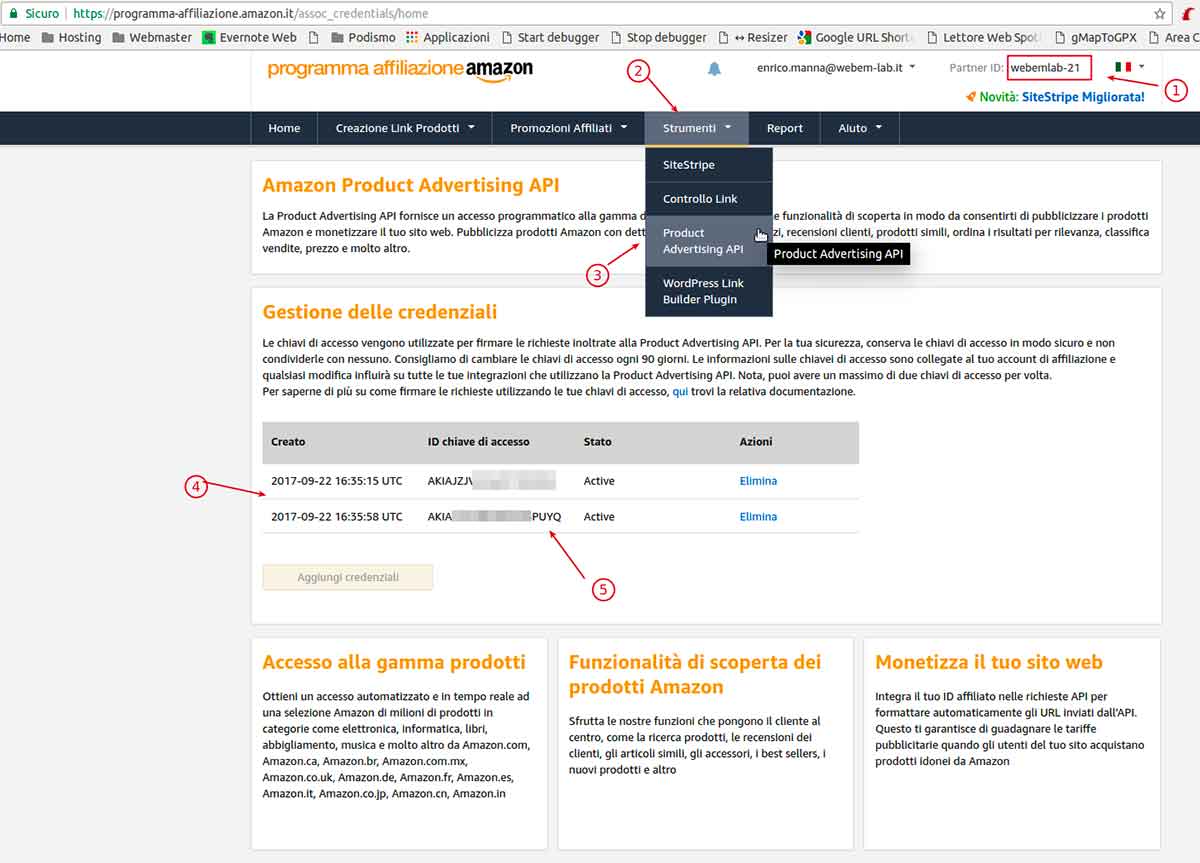Click the Funzionalità di scoperta heading
This screenshot has height=863, width=1200.
695,674
